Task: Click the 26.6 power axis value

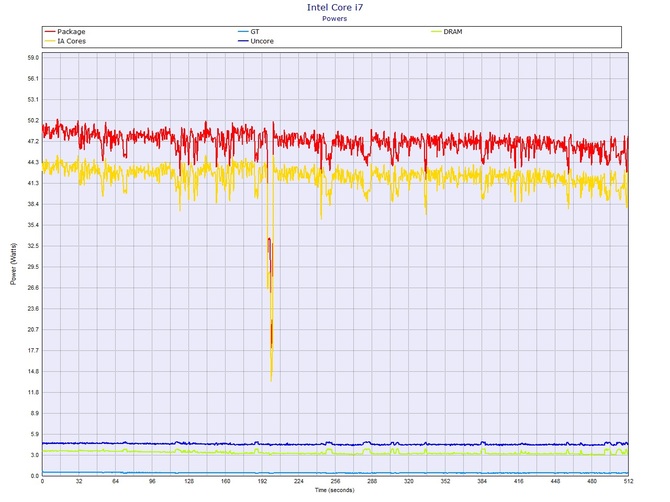Action: (x=33, y=288)
